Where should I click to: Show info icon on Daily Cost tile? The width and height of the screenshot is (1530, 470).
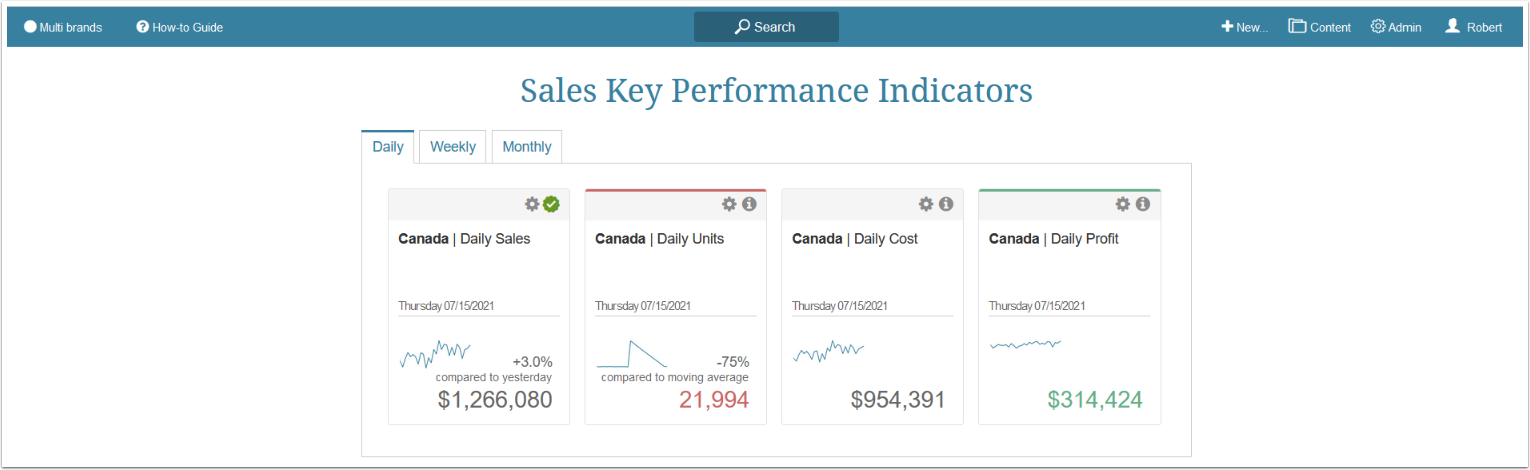[946, 204]
